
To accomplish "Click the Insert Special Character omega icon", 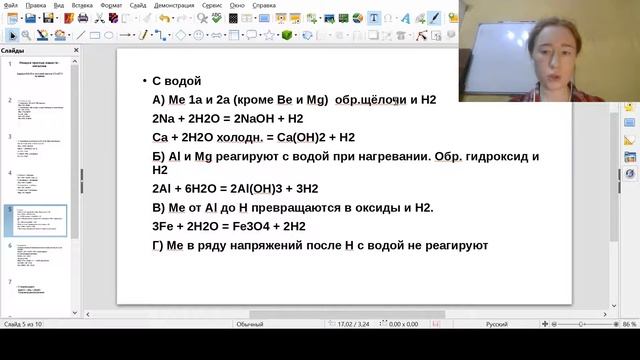I will coord(388,18).
